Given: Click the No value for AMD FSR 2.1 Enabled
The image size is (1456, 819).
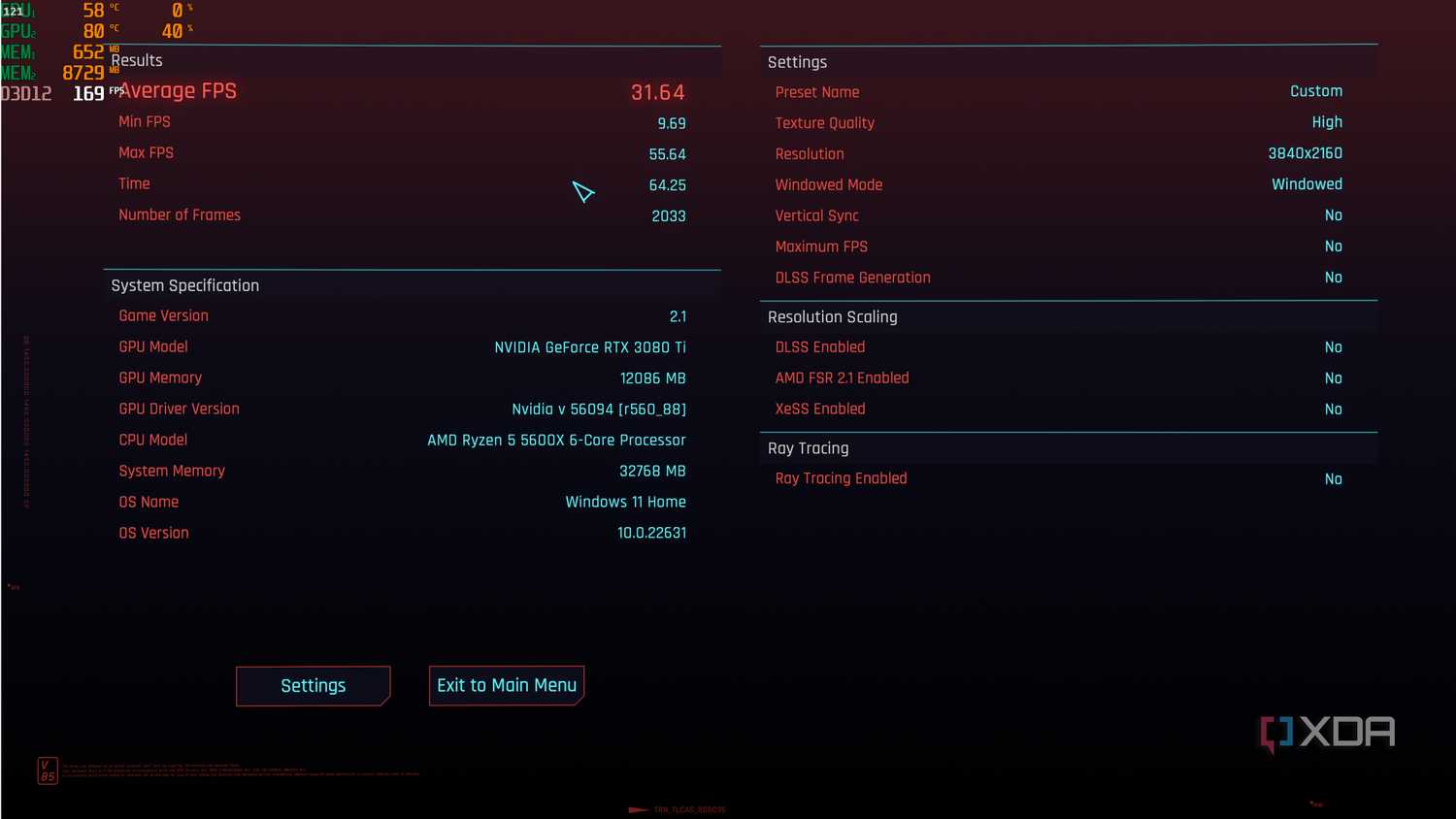Looking at the screenshot, I should (1334, 378).
